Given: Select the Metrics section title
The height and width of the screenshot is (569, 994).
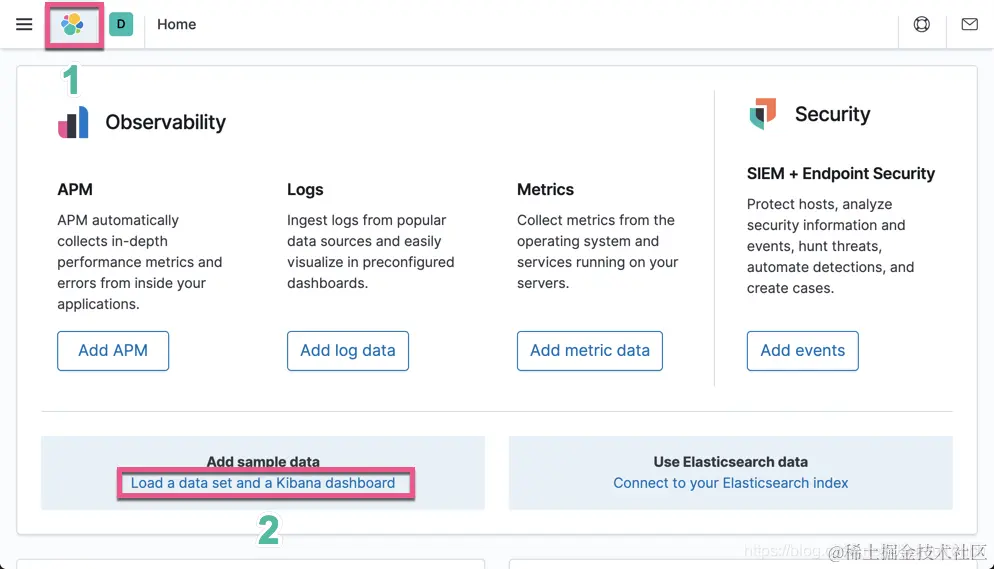Looking at the screenshot, I should (545, 189).
